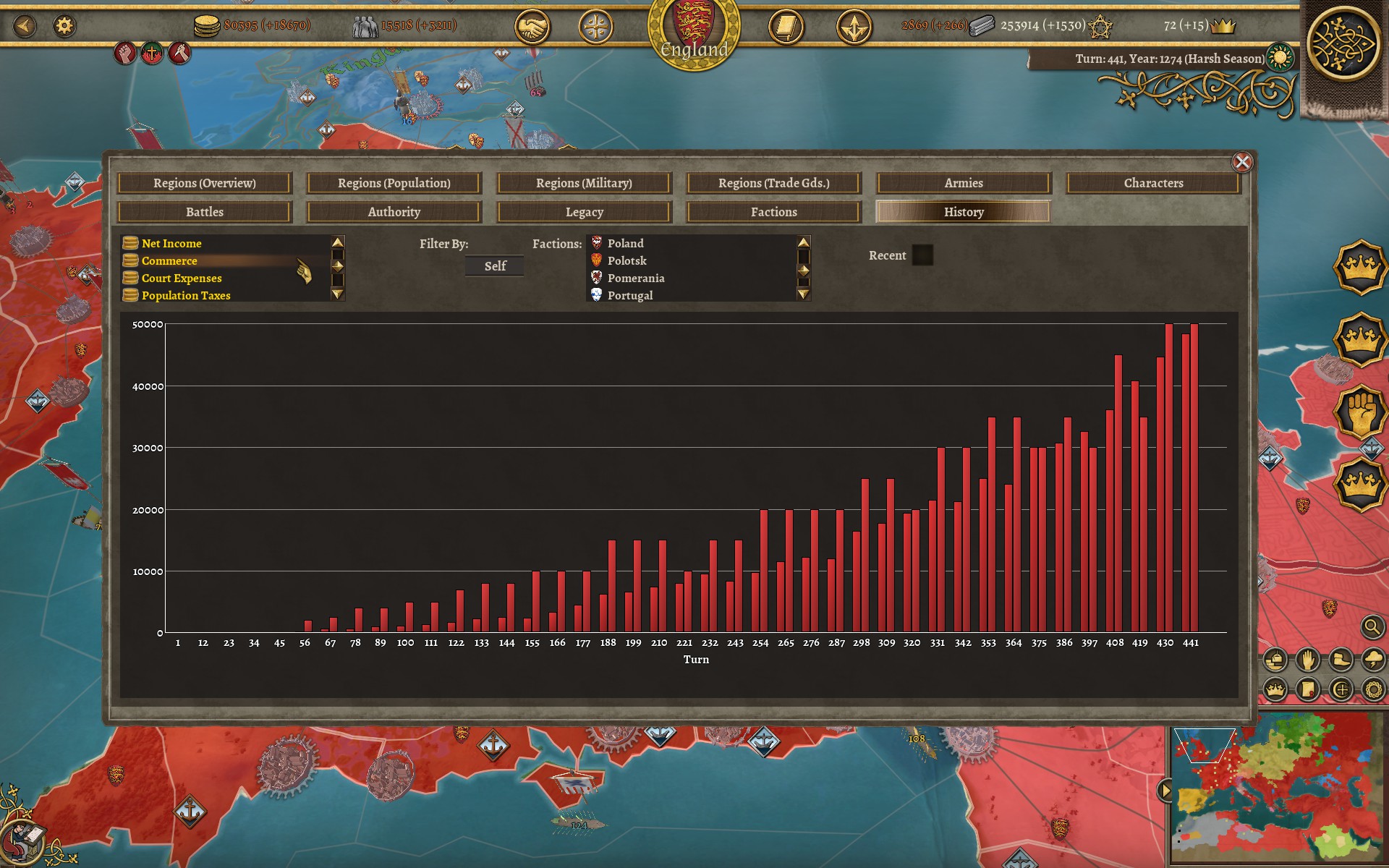This screenshot has height=868, width=1389.
Task: Click factions list down arrow
Action: pyautogui.click(x=803, y=294)
